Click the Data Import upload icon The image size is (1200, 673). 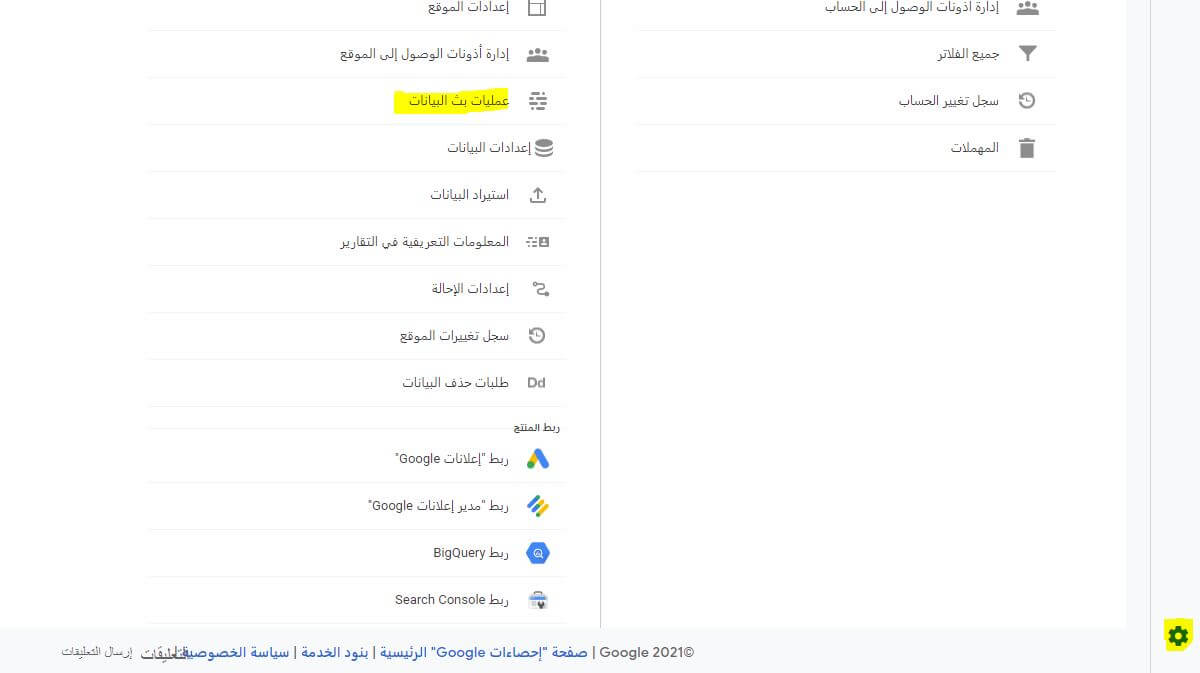538,195
